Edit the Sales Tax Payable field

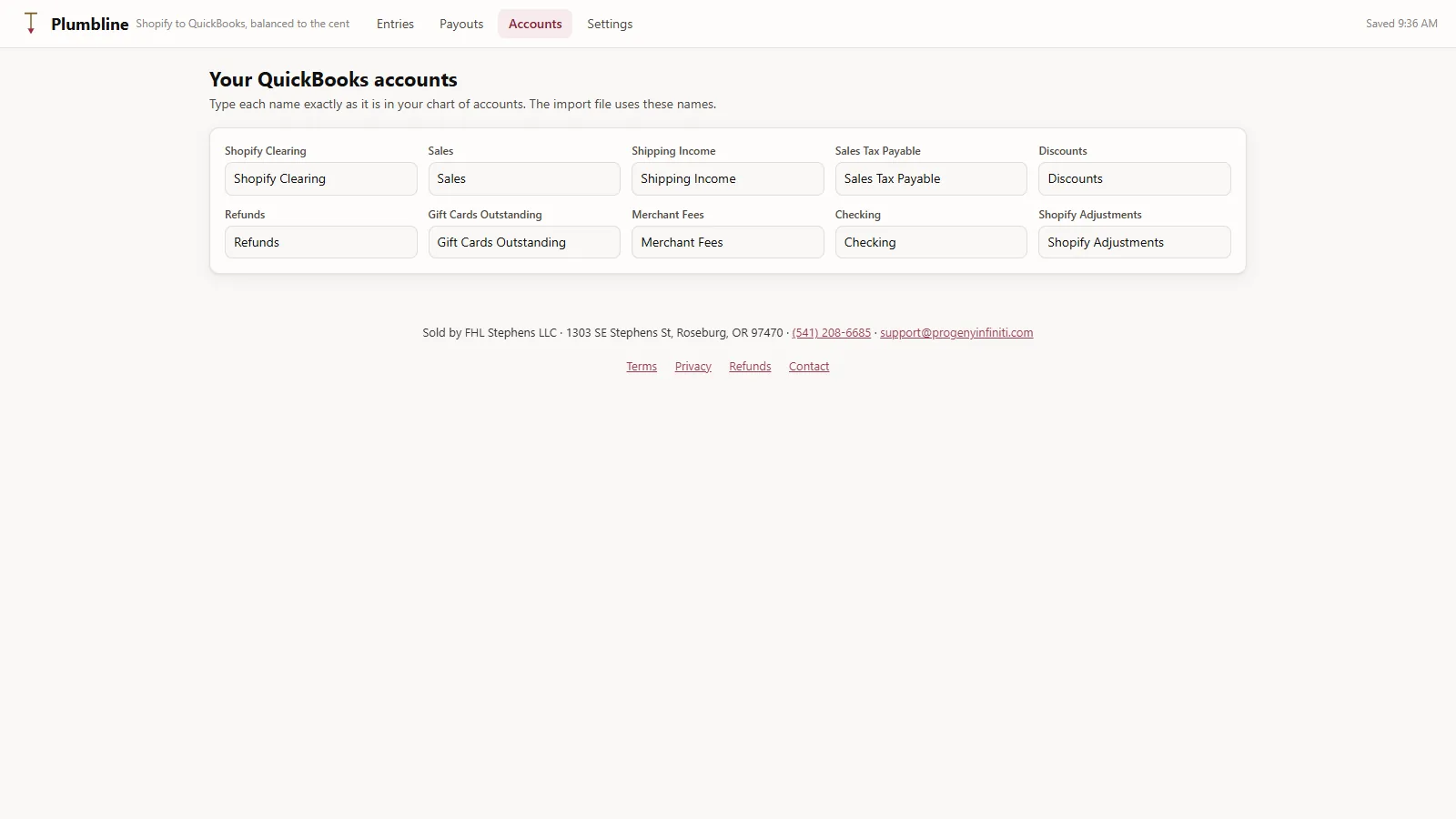coord(931,178)
